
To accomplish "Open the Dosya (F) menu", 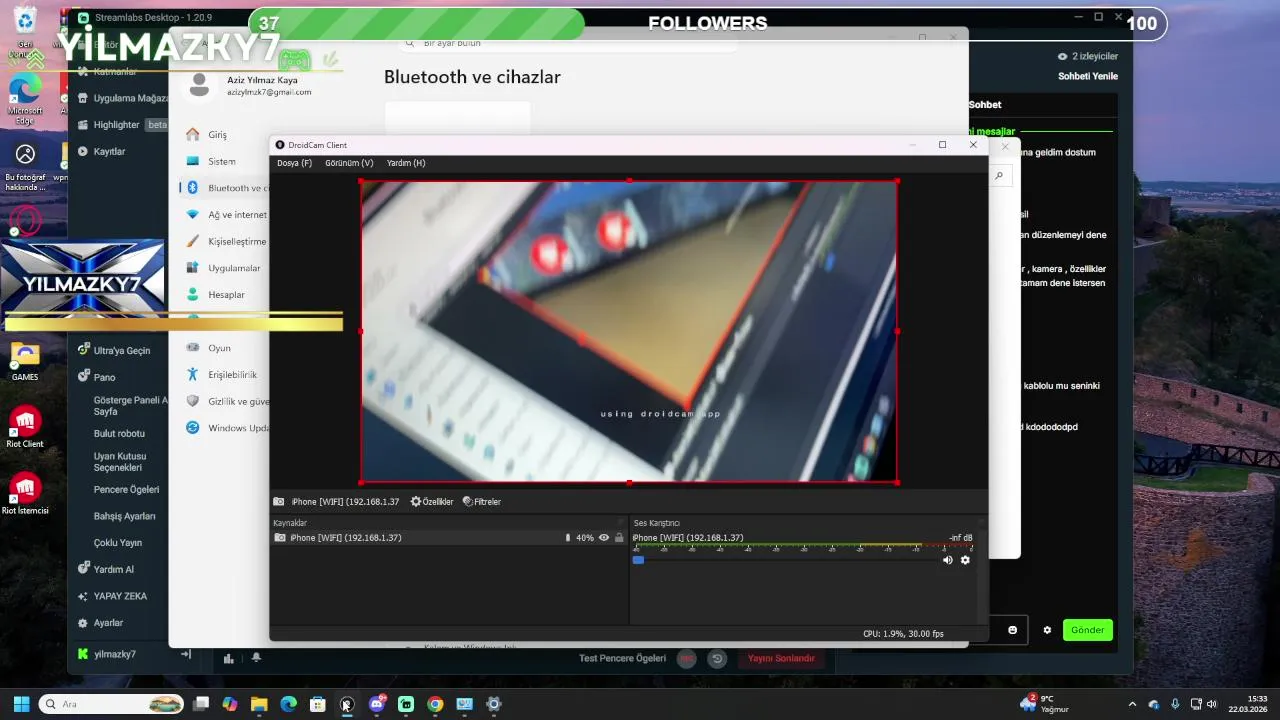I will (x=294, y=163).
